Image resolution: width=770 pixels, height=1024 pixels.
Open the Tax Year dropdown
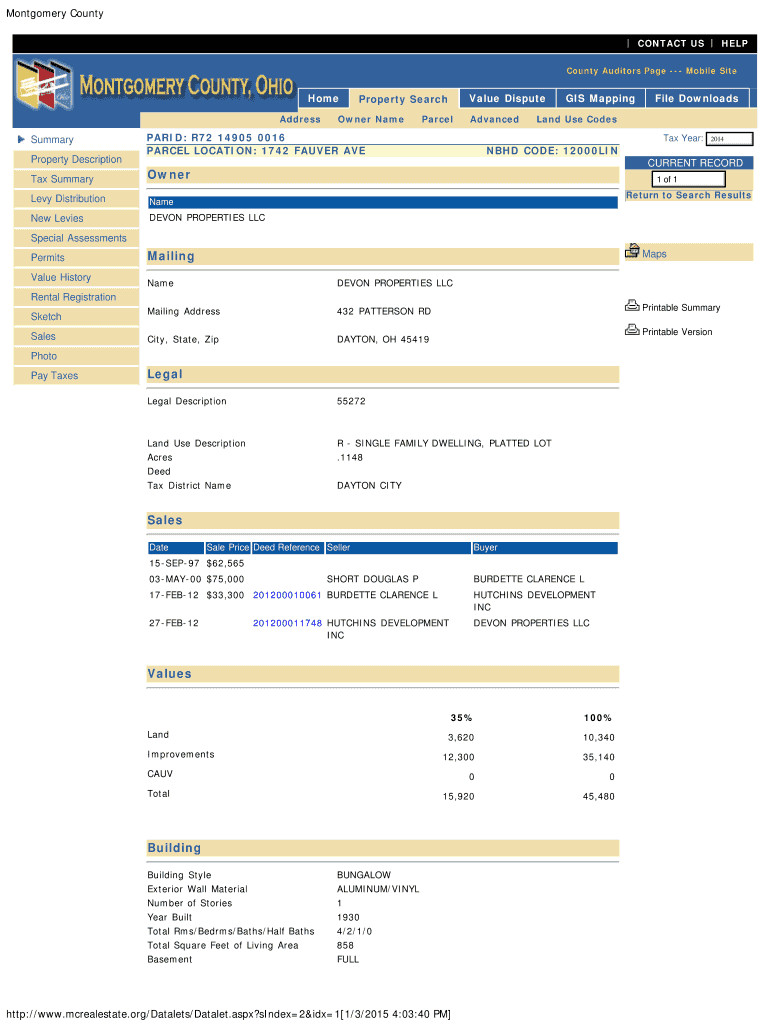tap(729, 139)
